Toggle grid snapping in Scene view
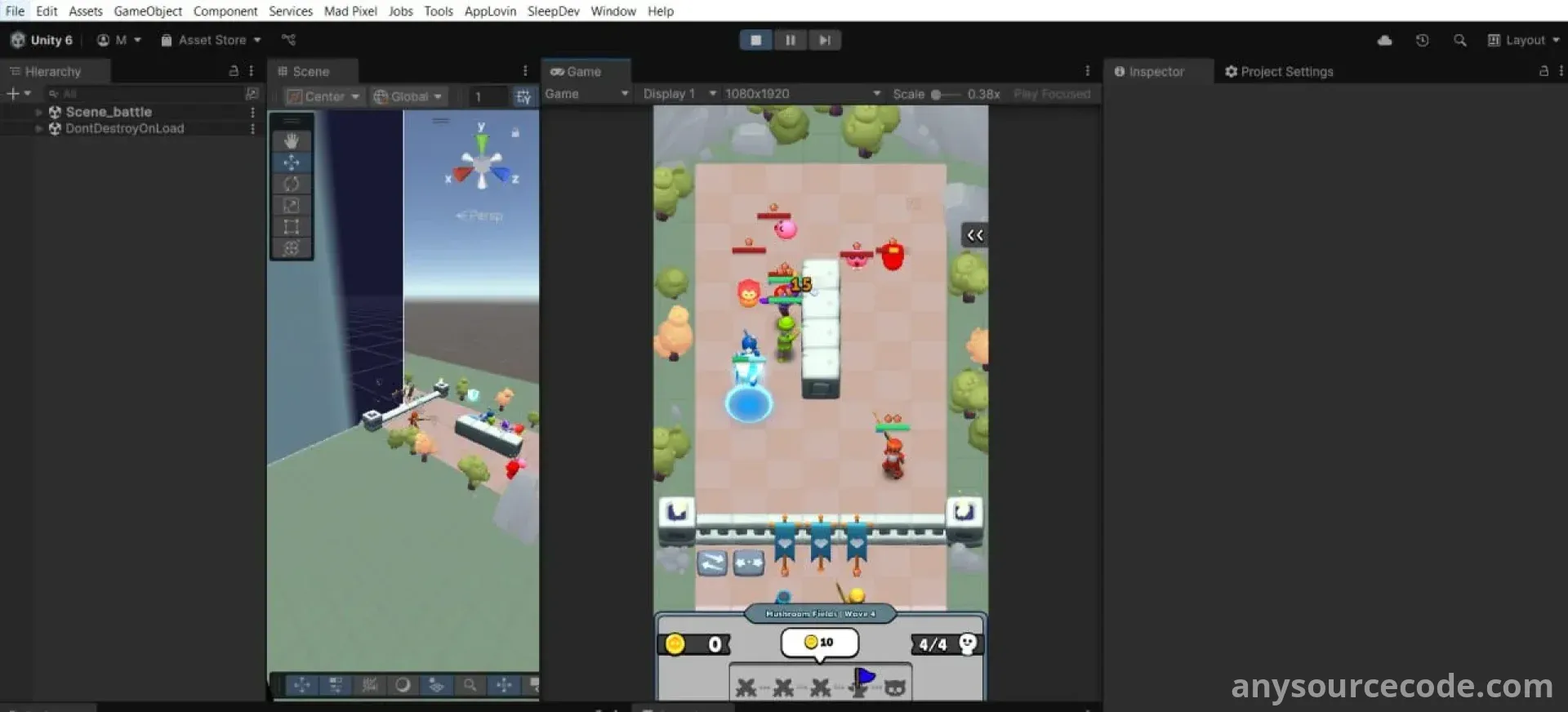The image size is (1568, 712). [523, 96]
